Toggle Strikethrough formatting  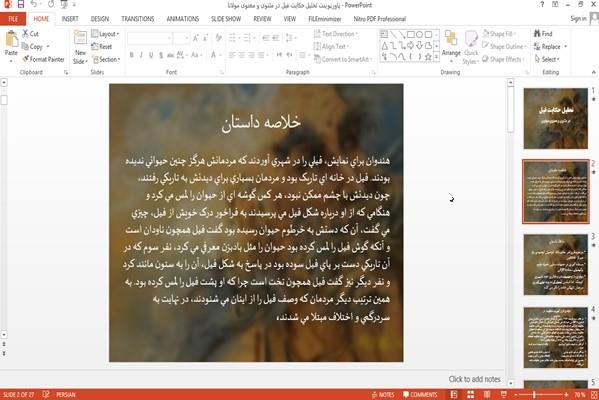click(170, 55)
